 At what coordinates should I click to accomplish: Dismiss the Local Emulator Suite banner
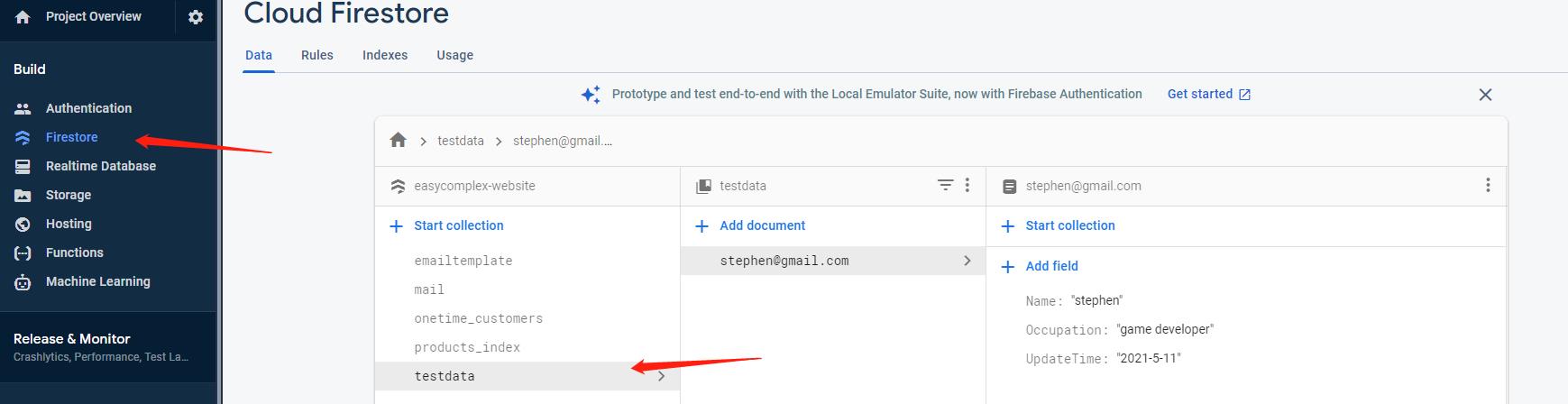click(x=1485, y=95)
